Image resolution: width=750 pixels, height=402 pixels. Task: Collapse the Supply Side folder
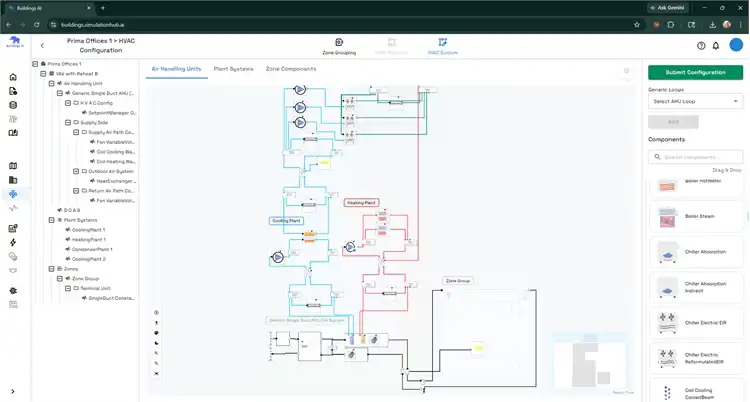pos(67,123)
